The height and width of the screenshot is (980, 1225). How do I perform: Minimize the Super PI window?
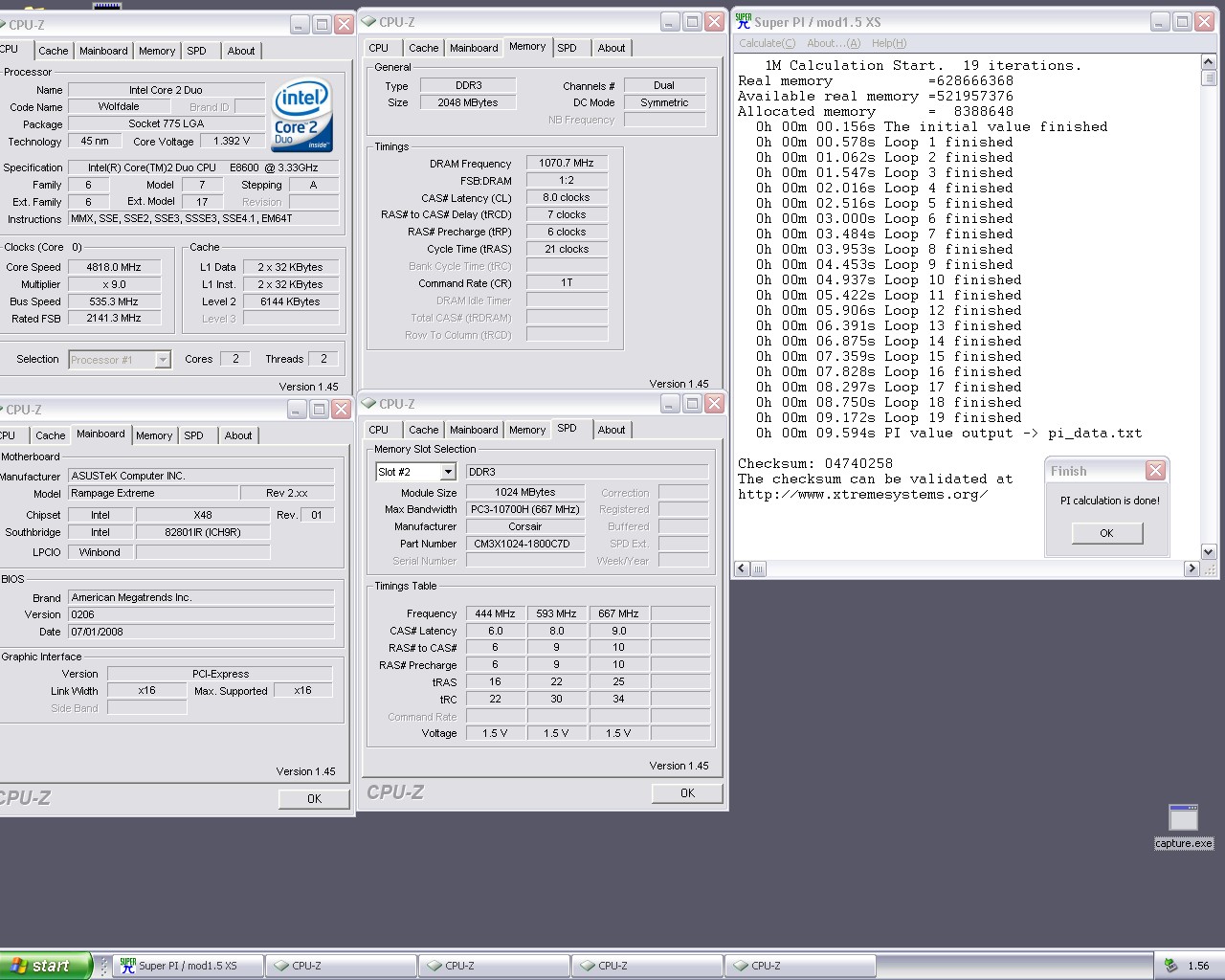tap(1161, 21)
